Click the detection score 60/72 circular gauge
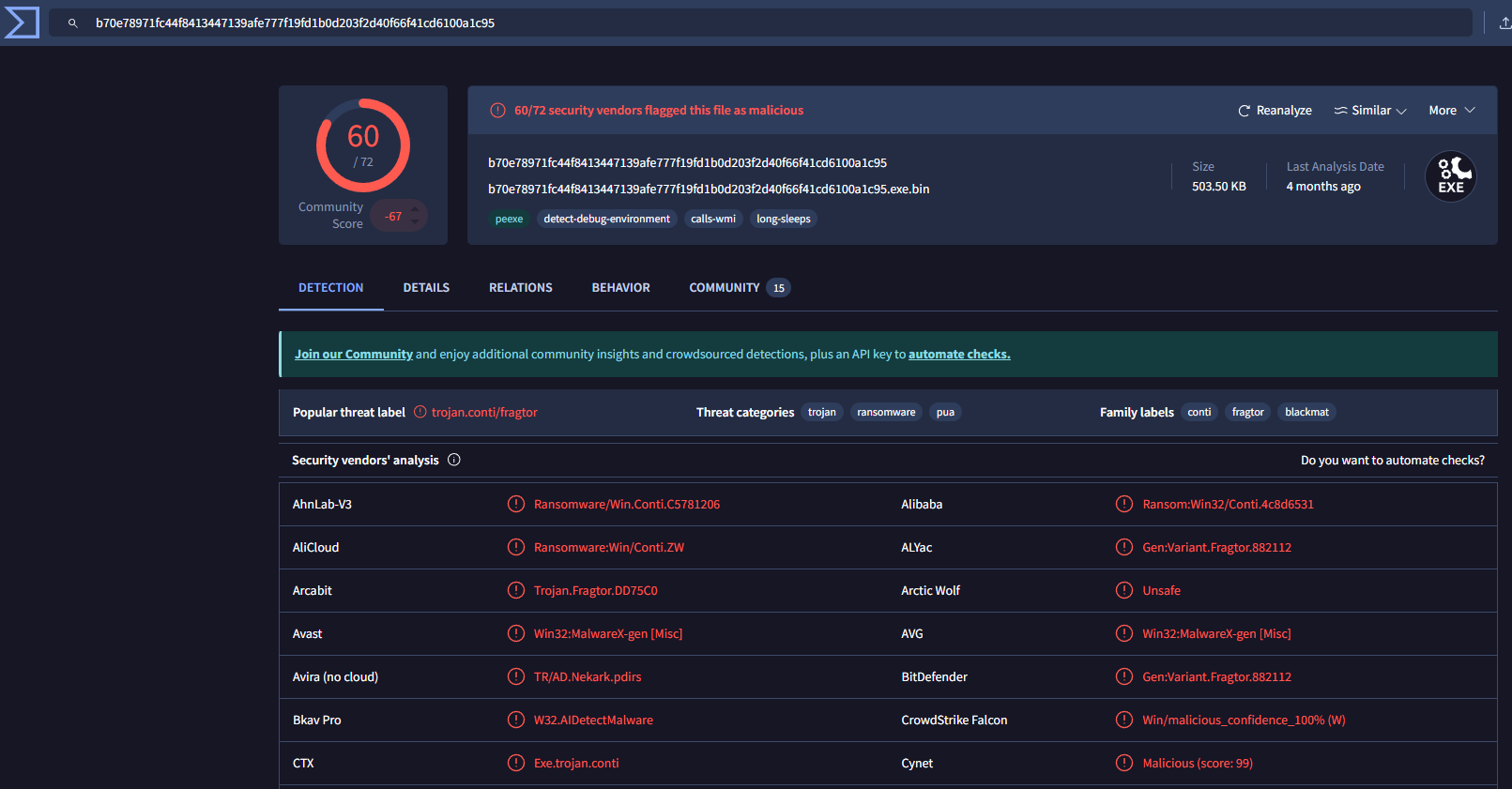1512x789 pixels. pos(363,145)
